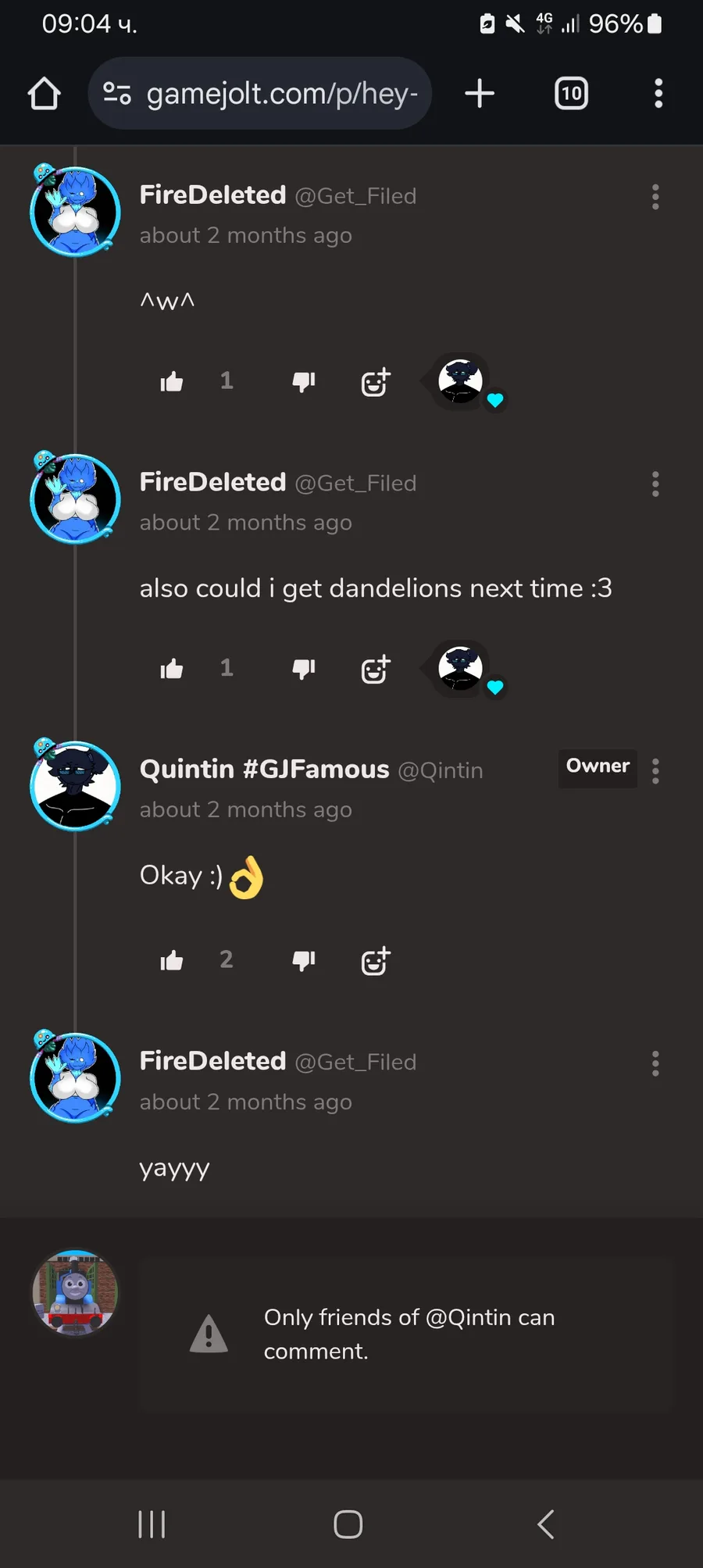Thumbs down Quintin's "Okay :)" comment
Viewport: 703px width, 1568px height.
click(x=304, y=960)
